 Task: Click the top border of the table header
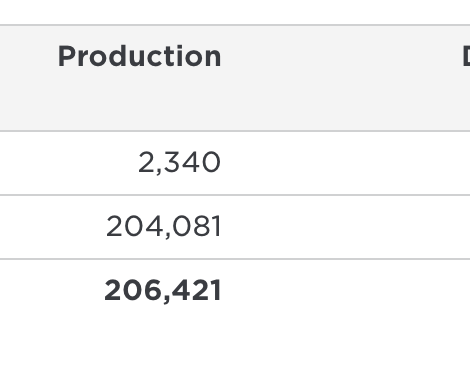235,25
